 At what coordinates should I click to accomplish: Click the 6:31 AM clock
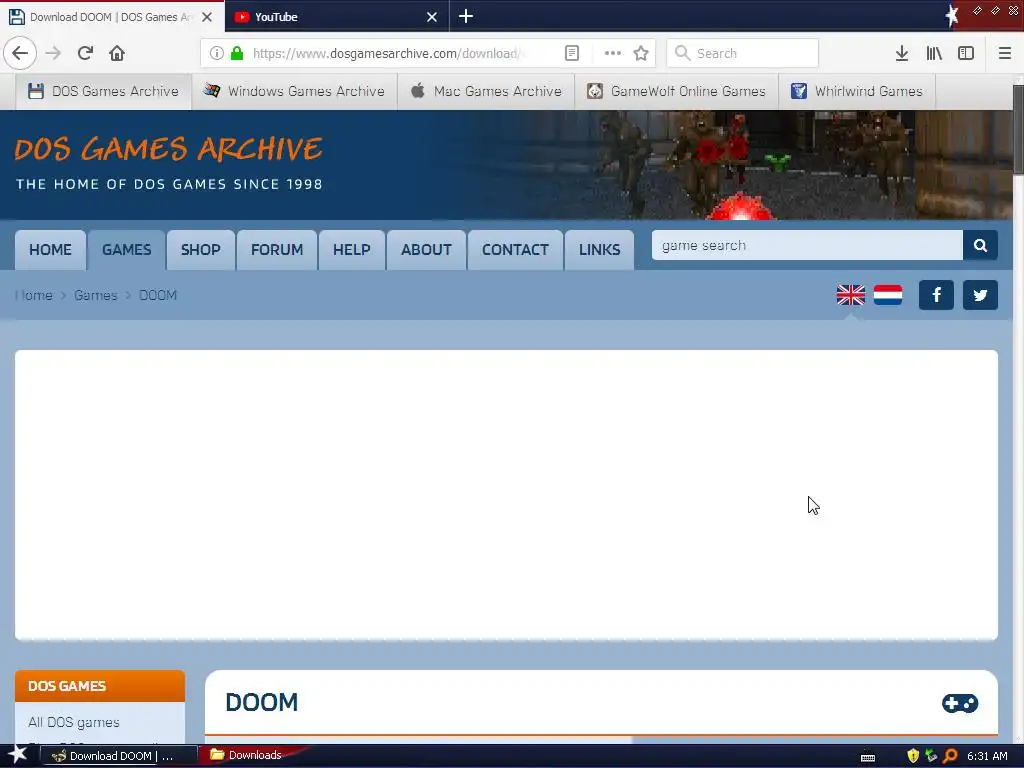[987, 756]
